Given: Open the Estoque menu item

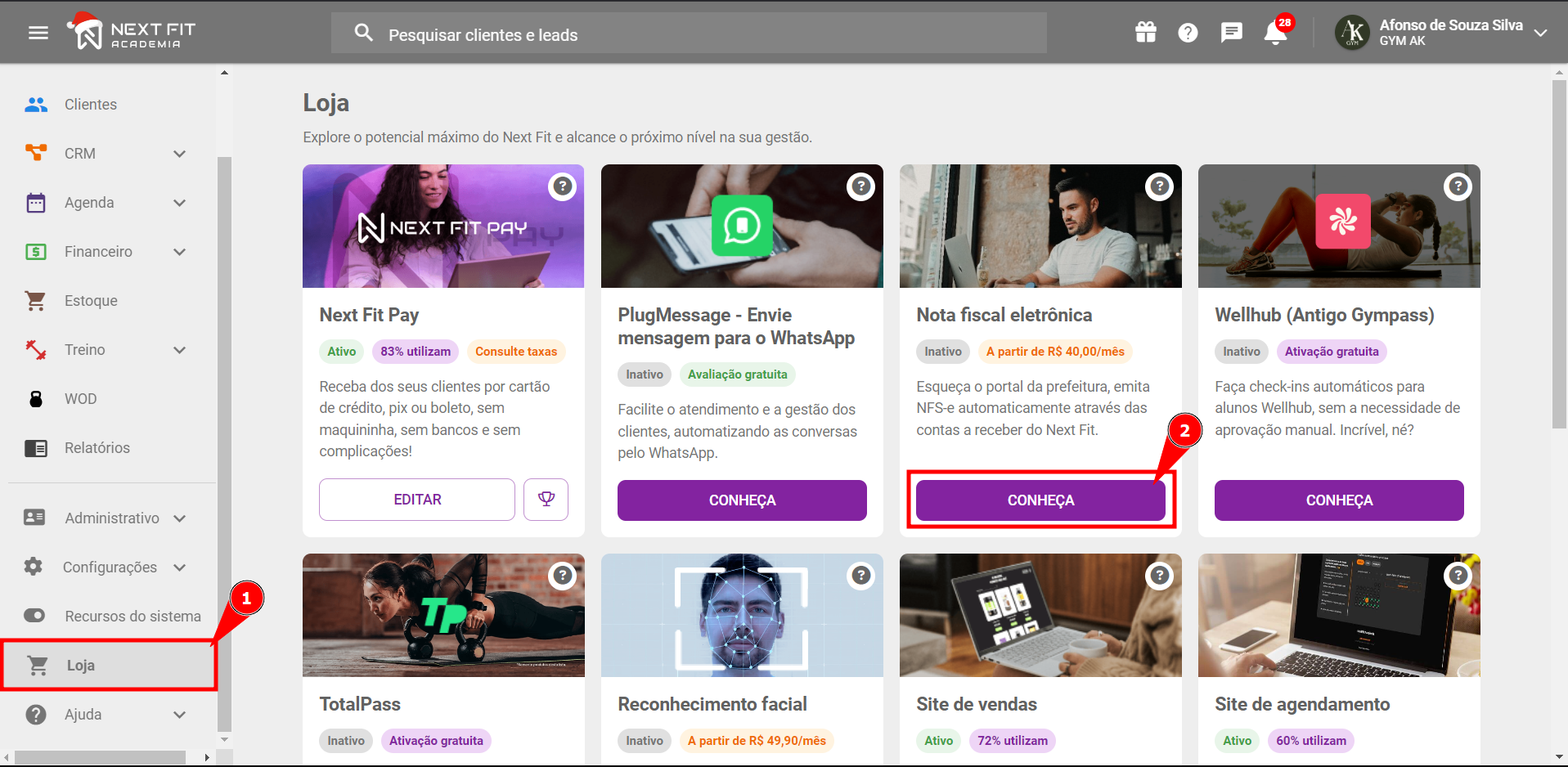Looking at the screenshot, I should pyautogui.click(x=109, y=301).
